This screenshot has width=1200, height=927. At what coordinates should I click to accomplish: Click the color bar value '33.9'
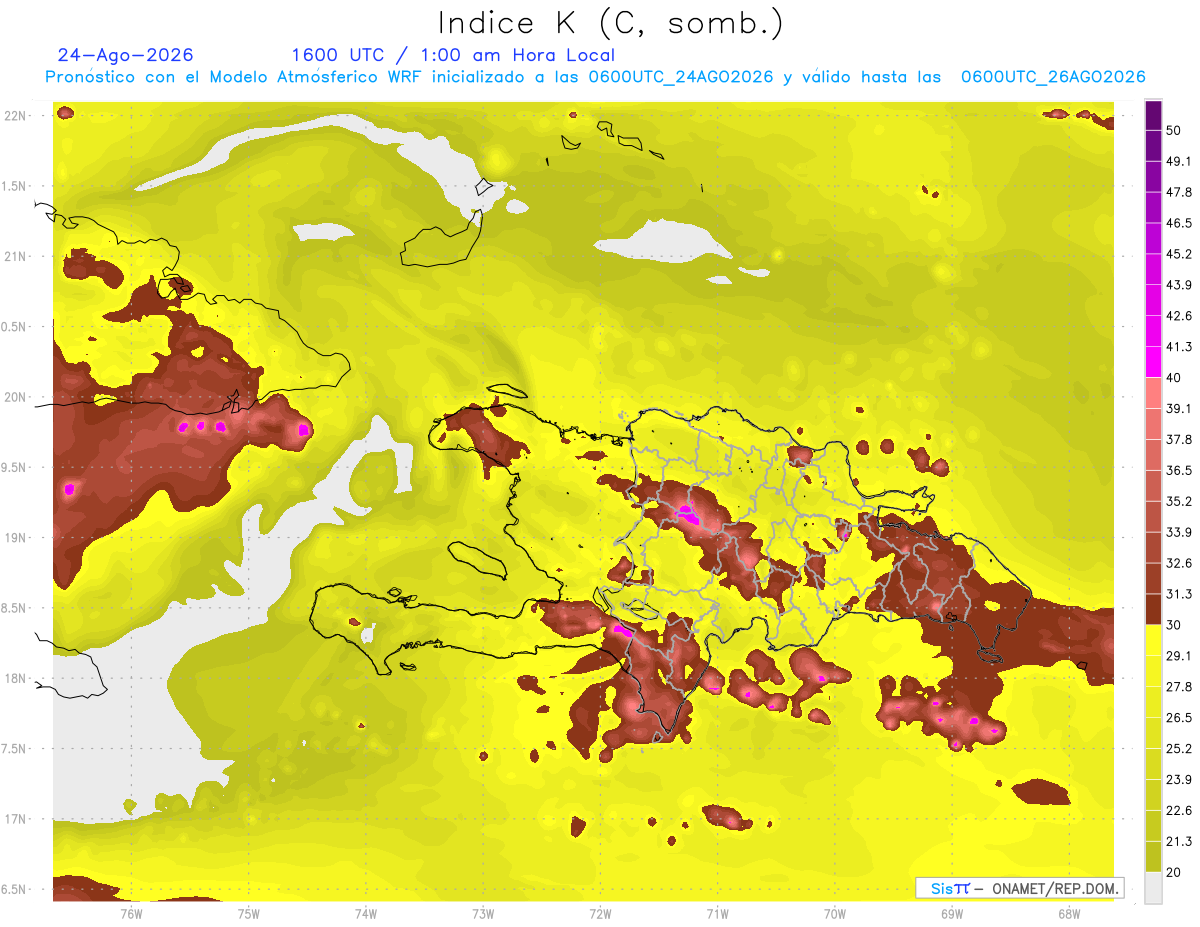pyautogui.click(x=1179, y=533)
